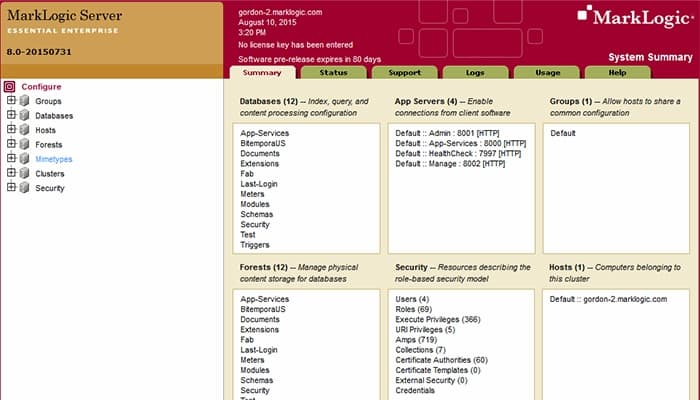Click the Security cube icon in tree
Screen dimensions: 700x400
tap(25, 188)
